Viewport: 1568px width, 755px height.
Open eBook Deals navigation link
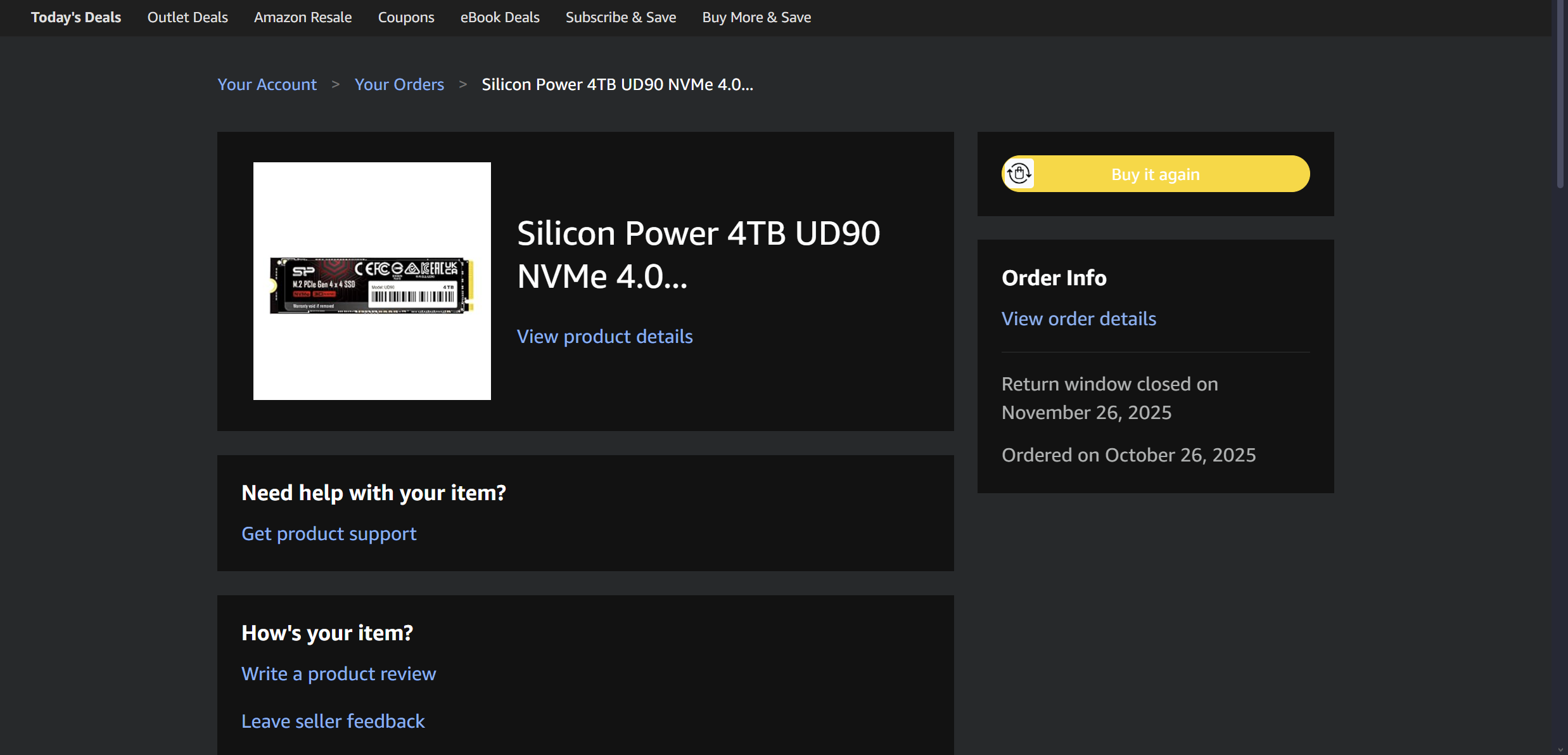click(x=500, y=17)
